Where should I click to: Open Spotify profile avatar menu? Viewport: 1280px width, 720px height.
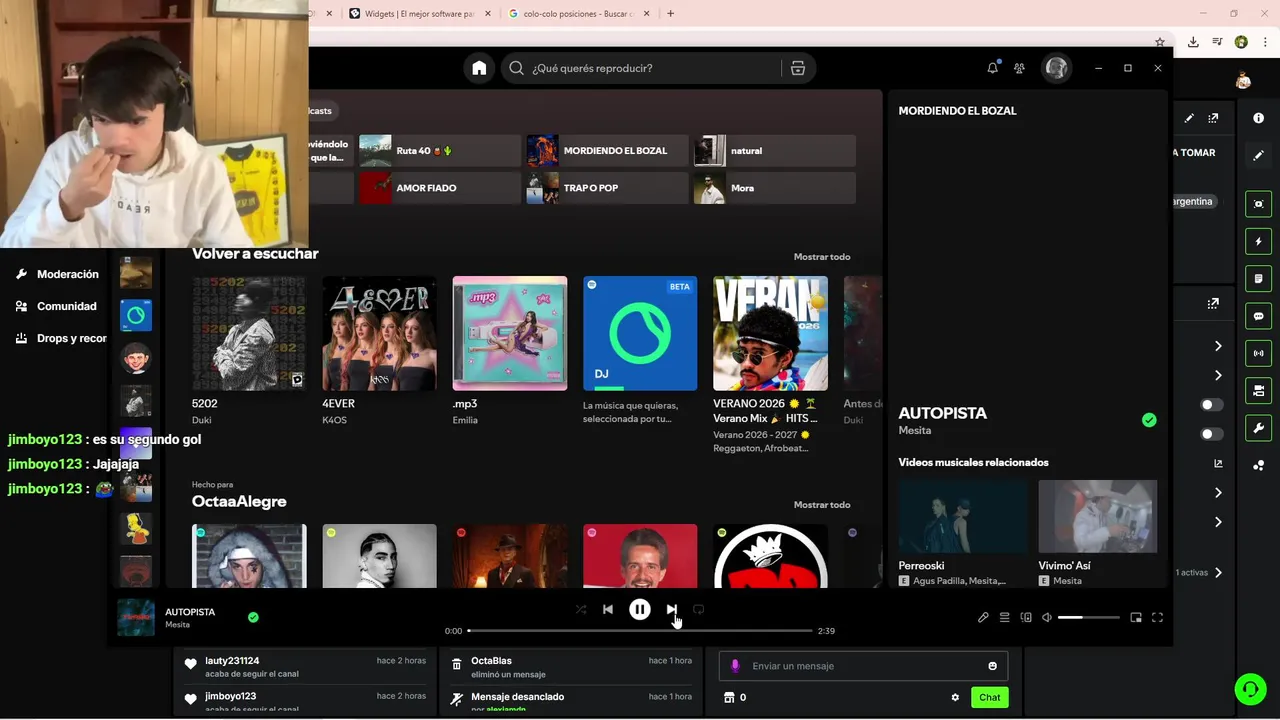(1056, 68)
